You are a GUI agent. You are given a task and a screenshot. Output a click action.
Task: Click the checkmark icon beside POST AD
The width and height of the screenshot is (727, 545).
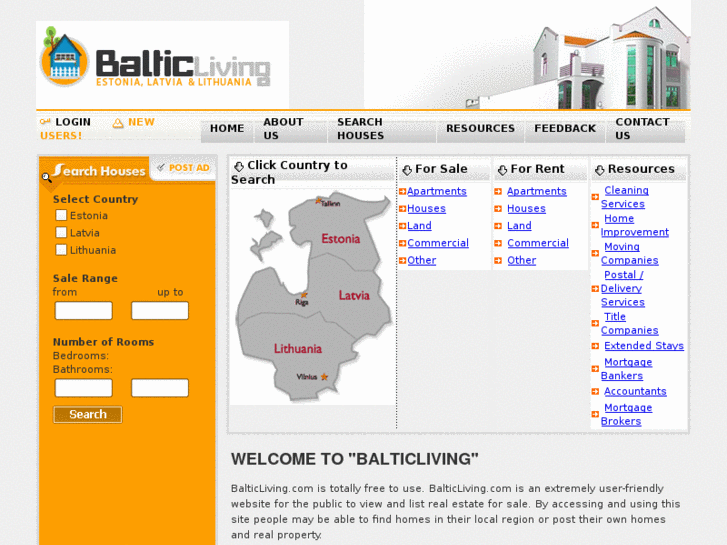[160, 167]
